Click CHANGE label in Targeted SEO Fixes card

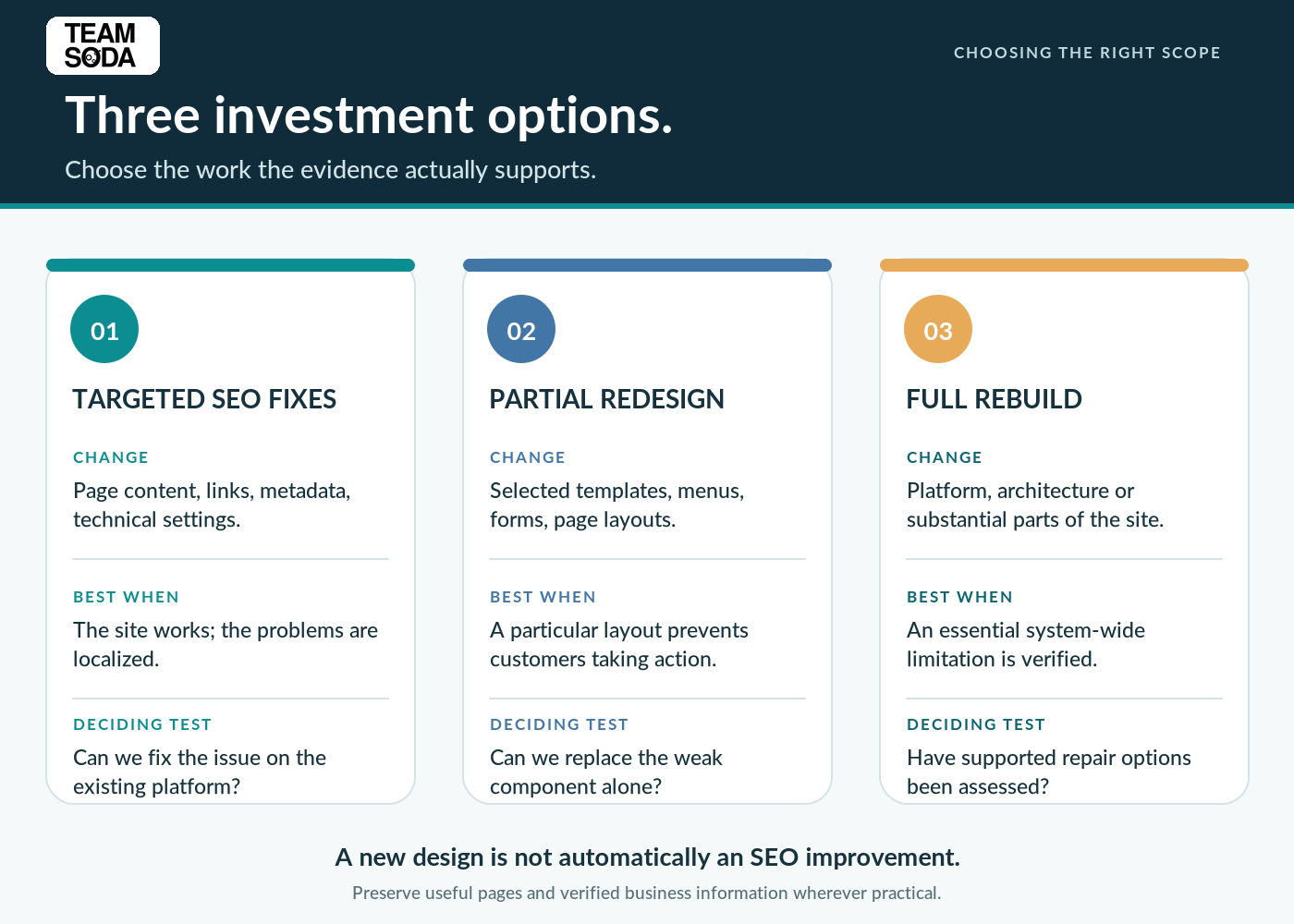[111, 457]
